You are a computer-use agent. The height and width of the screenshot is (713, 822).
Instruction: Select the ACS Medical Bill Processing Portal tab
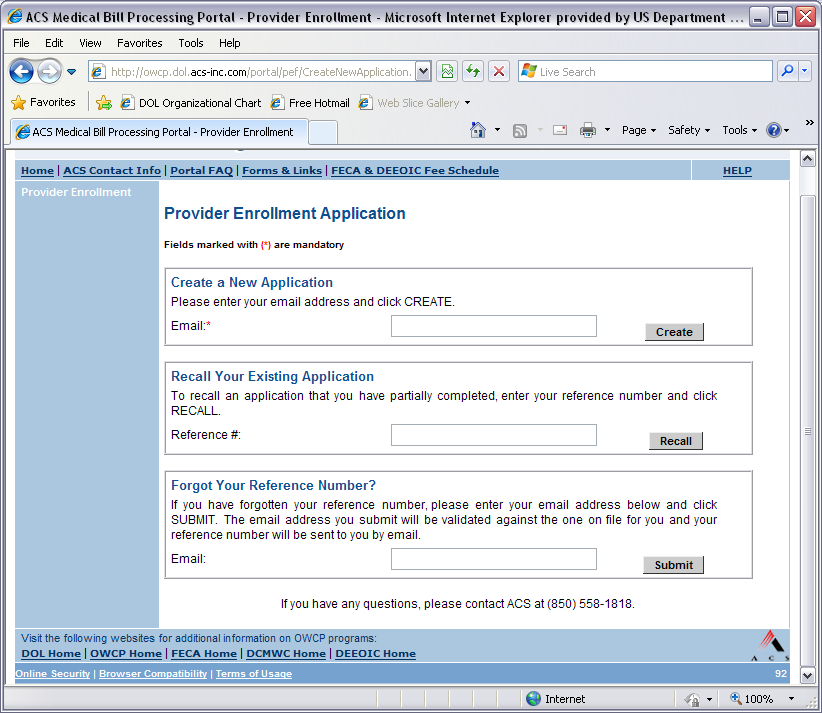pyautogui.click(x=159, y=132)
